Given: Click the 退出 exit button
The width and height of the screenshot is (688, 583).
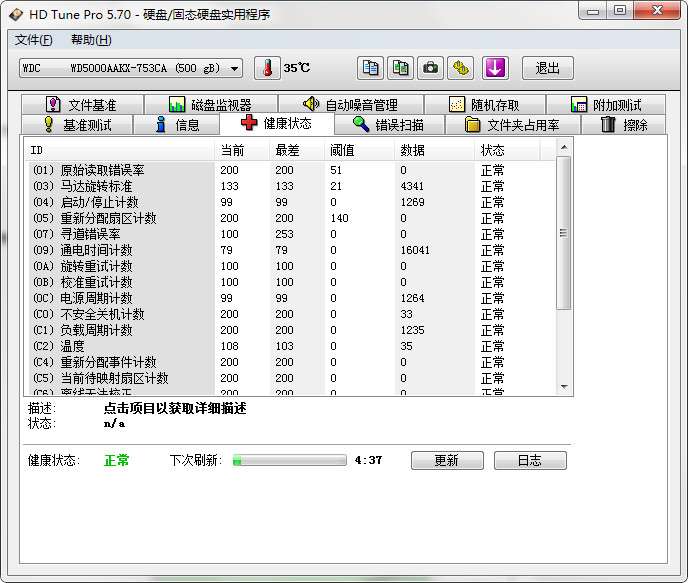Looking at the screenshot, I should coord(547,68).
